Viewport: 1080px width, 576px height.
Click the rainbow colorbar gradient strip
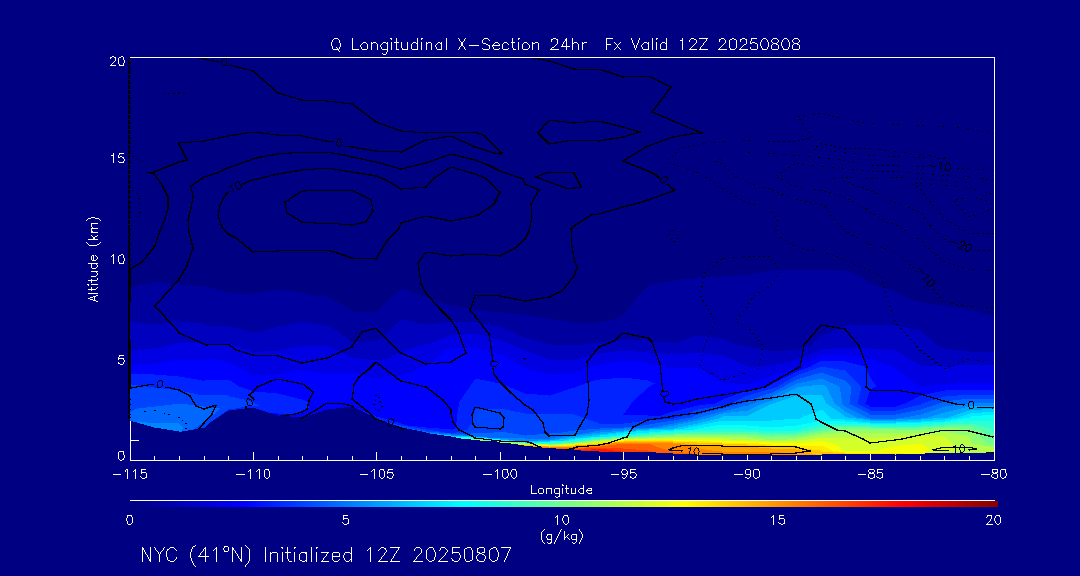563,504
